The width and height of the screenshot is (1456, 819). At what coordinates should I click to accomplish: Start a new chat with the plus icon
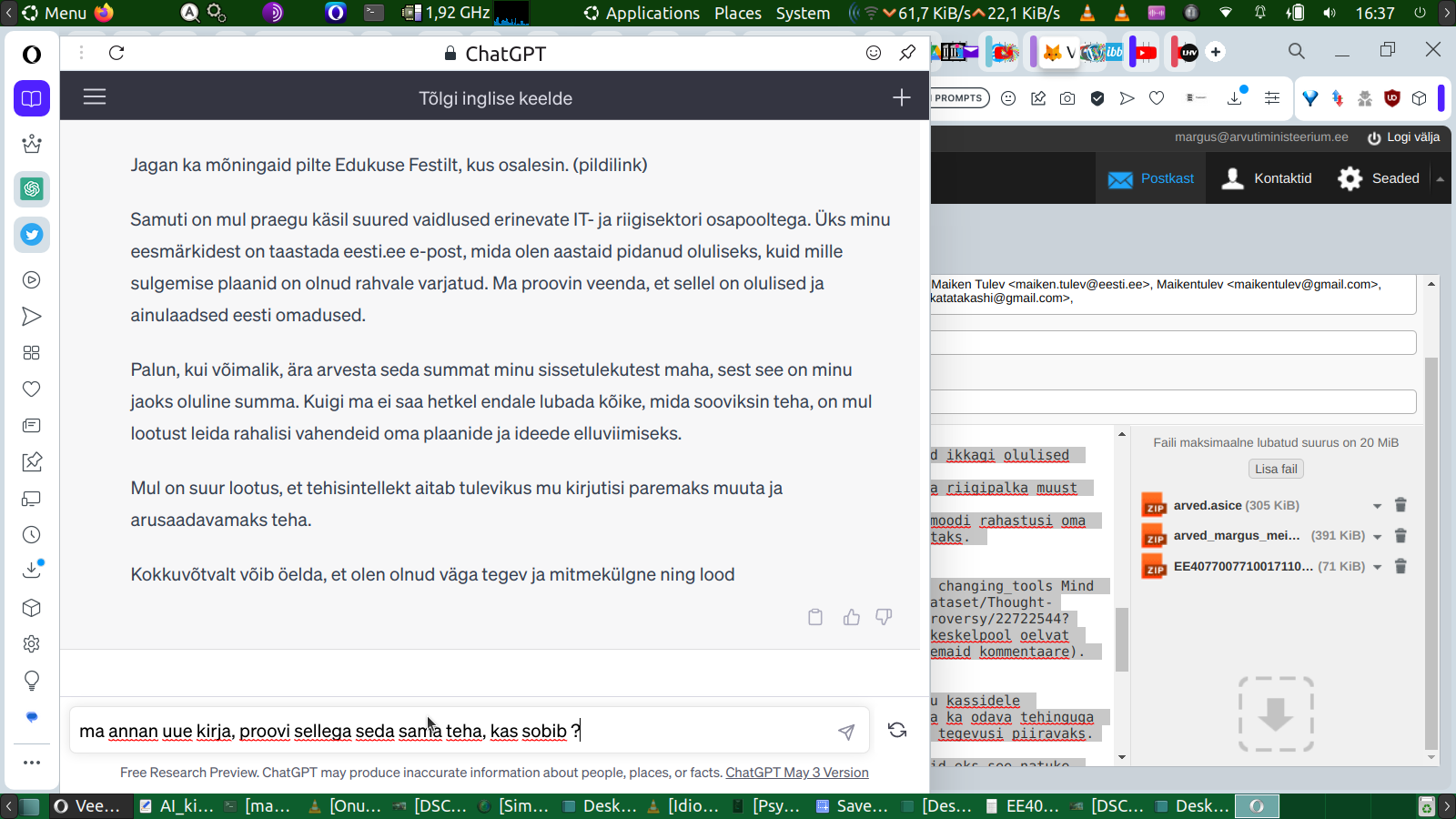(901, 97)
